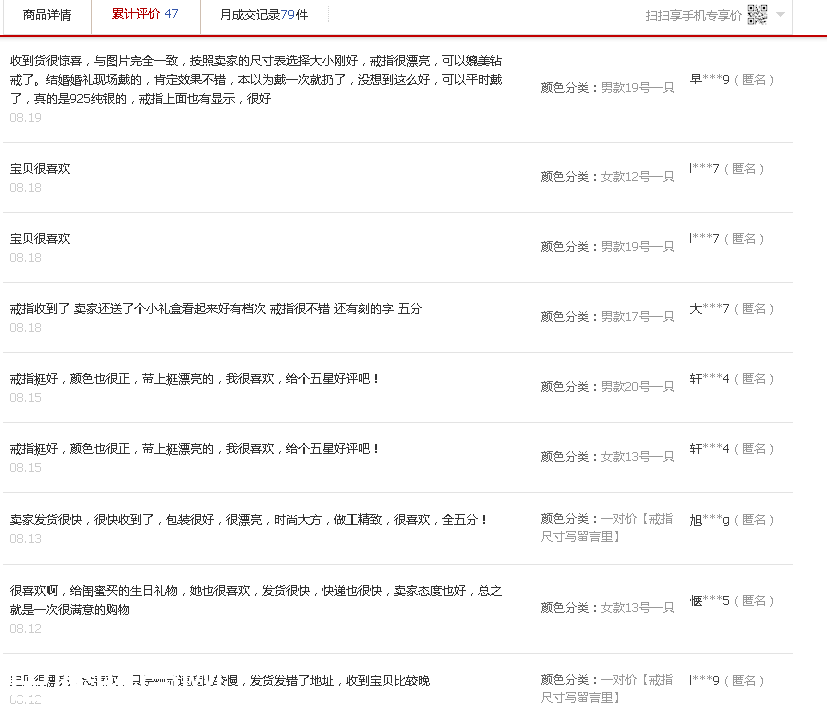This screenshot has width=827, height=717.
Task: Click the review starting with 戒指收到了
Action: tap(216, 309)
